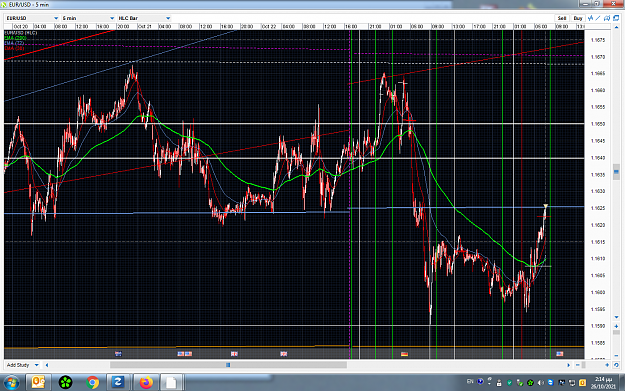Open the blue Z app in taskbar
Viewport: 625px width, 391px height.
(118, 383)
